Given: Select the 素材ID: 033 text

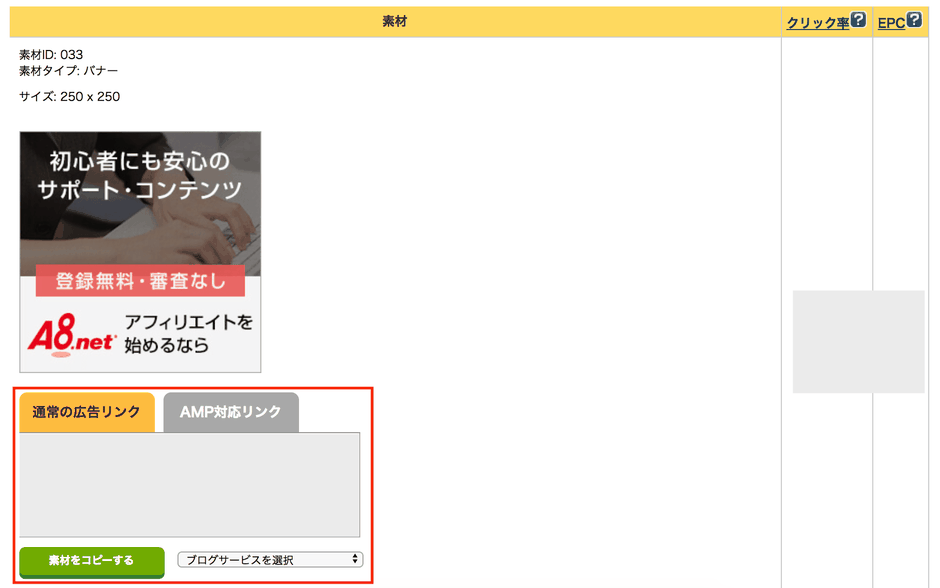Looking at the screenshot, I should (51, 55).
